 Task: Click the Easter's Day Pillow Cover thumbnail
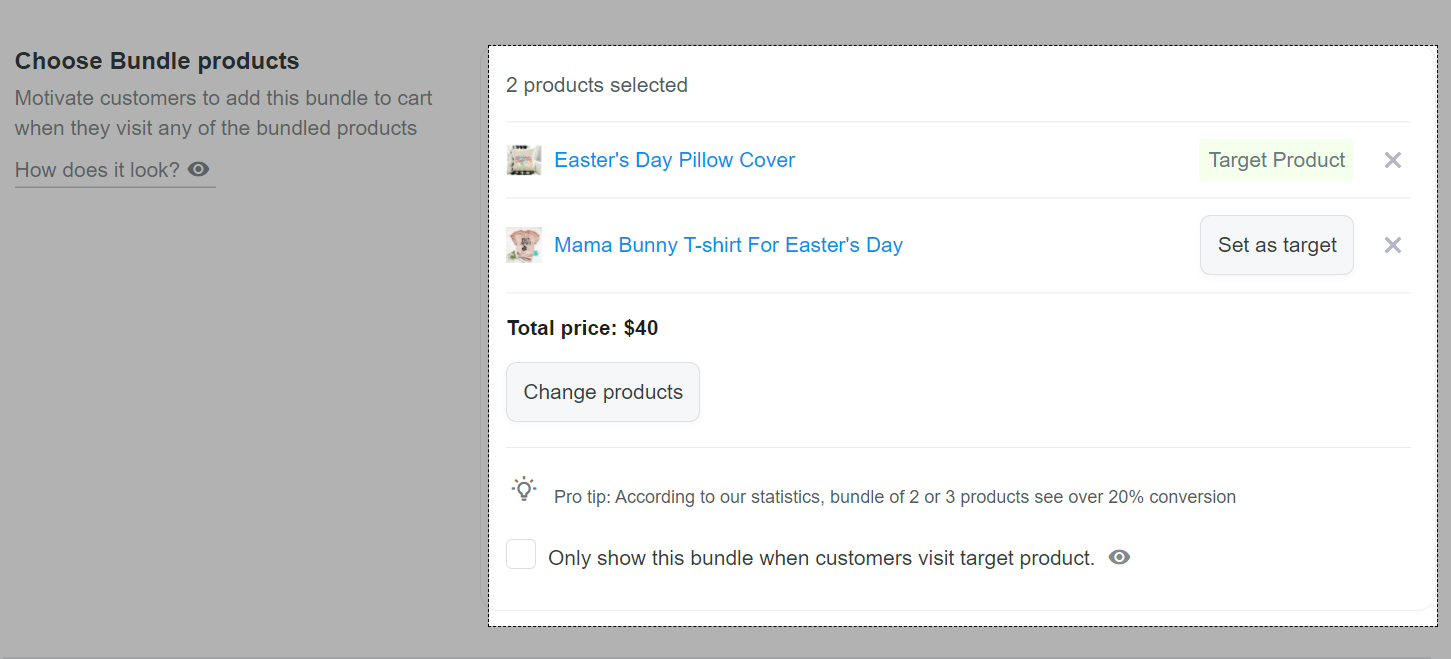tap(524, 160)
